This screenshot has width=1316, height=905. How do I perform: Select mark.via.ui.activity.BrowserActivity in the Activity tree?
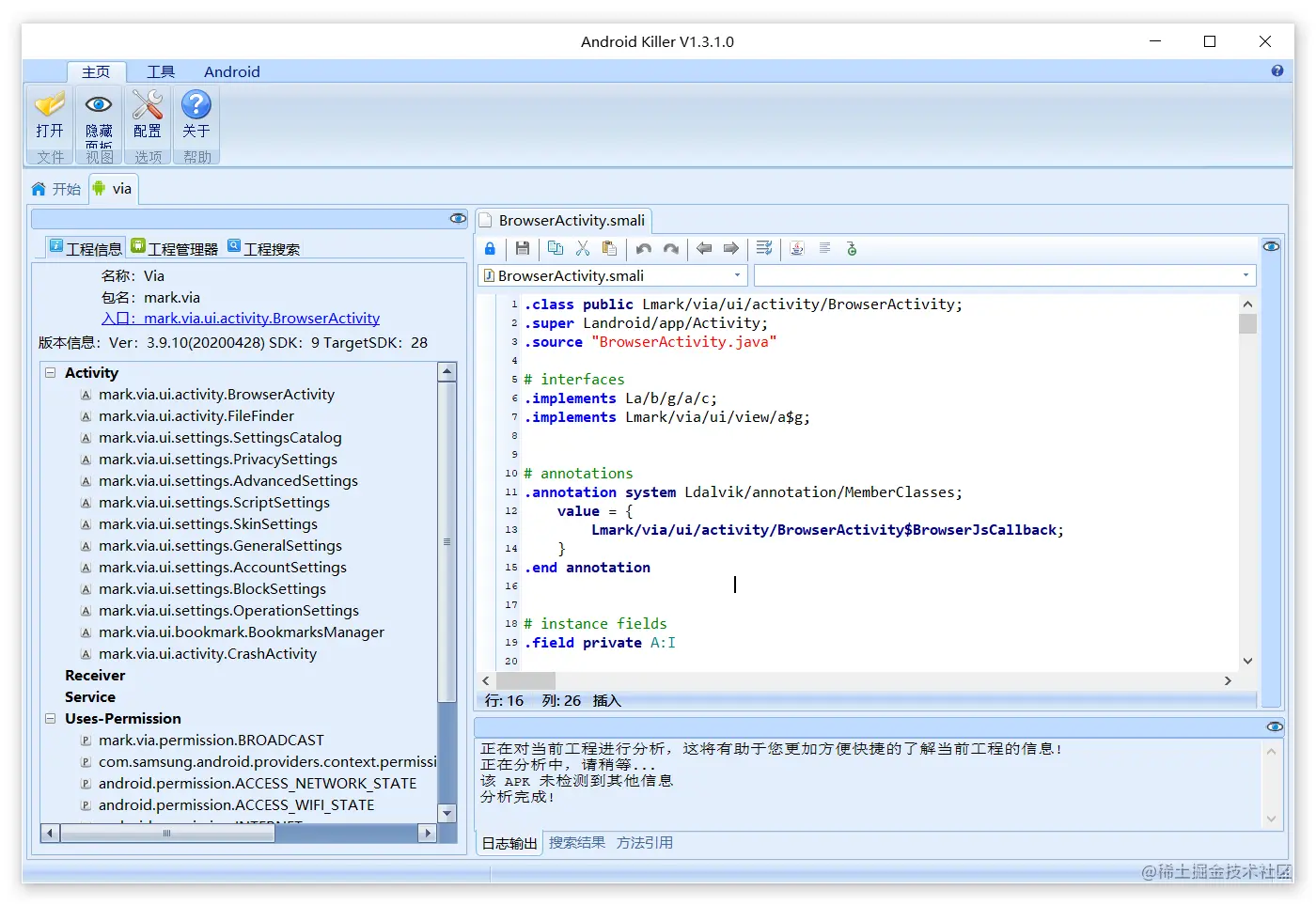[216, 395]
